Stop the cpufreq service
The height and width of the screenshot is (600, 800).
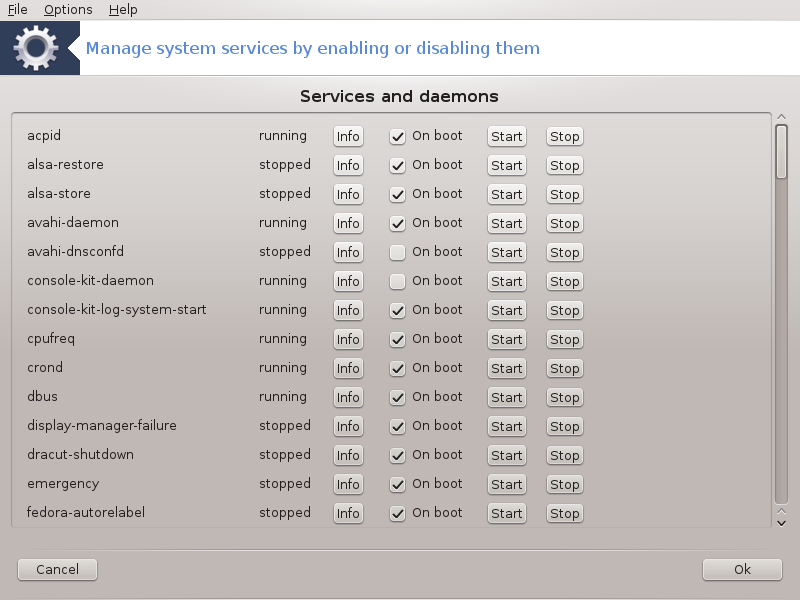564,339
